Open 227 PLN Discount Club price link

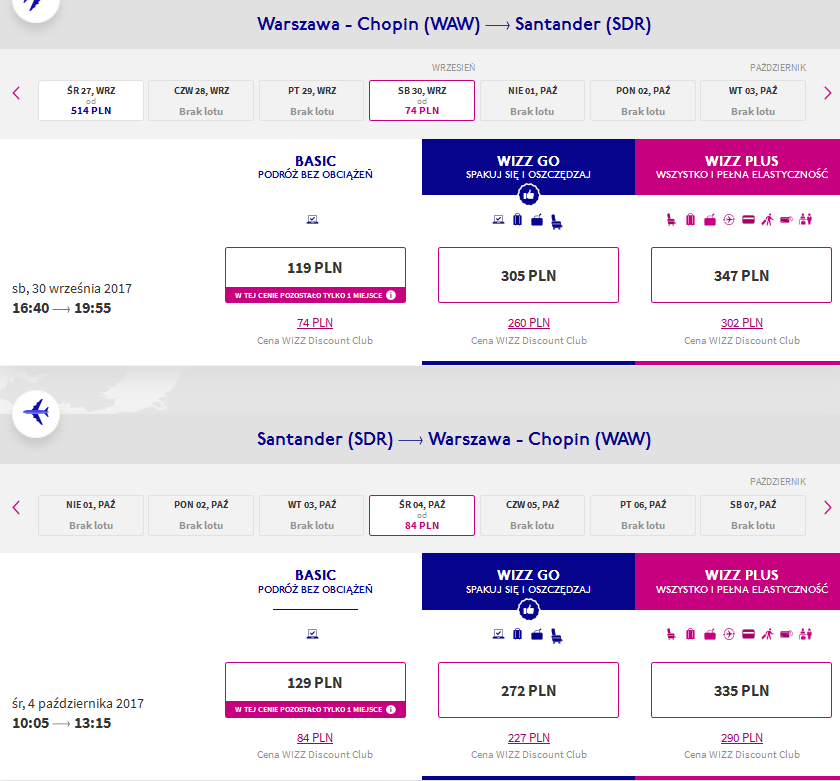(x=529, y=738)
